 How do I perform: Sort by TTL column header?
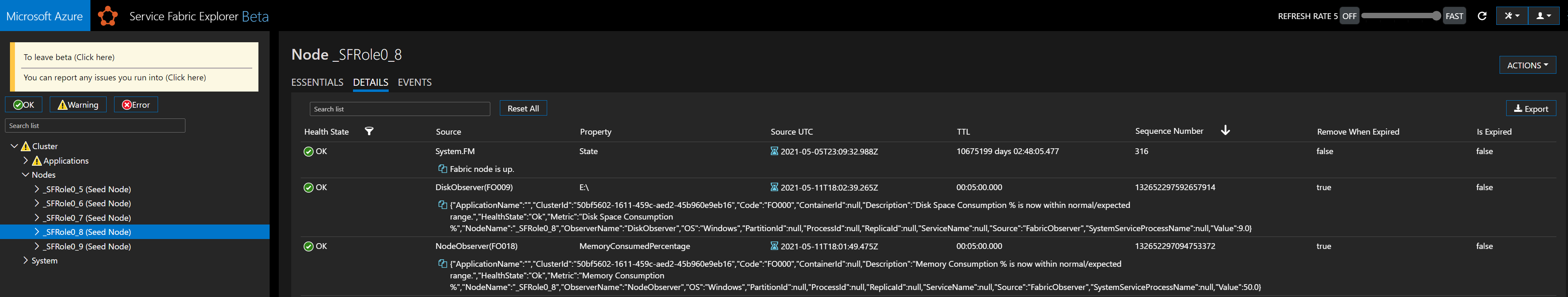point(963,131)
